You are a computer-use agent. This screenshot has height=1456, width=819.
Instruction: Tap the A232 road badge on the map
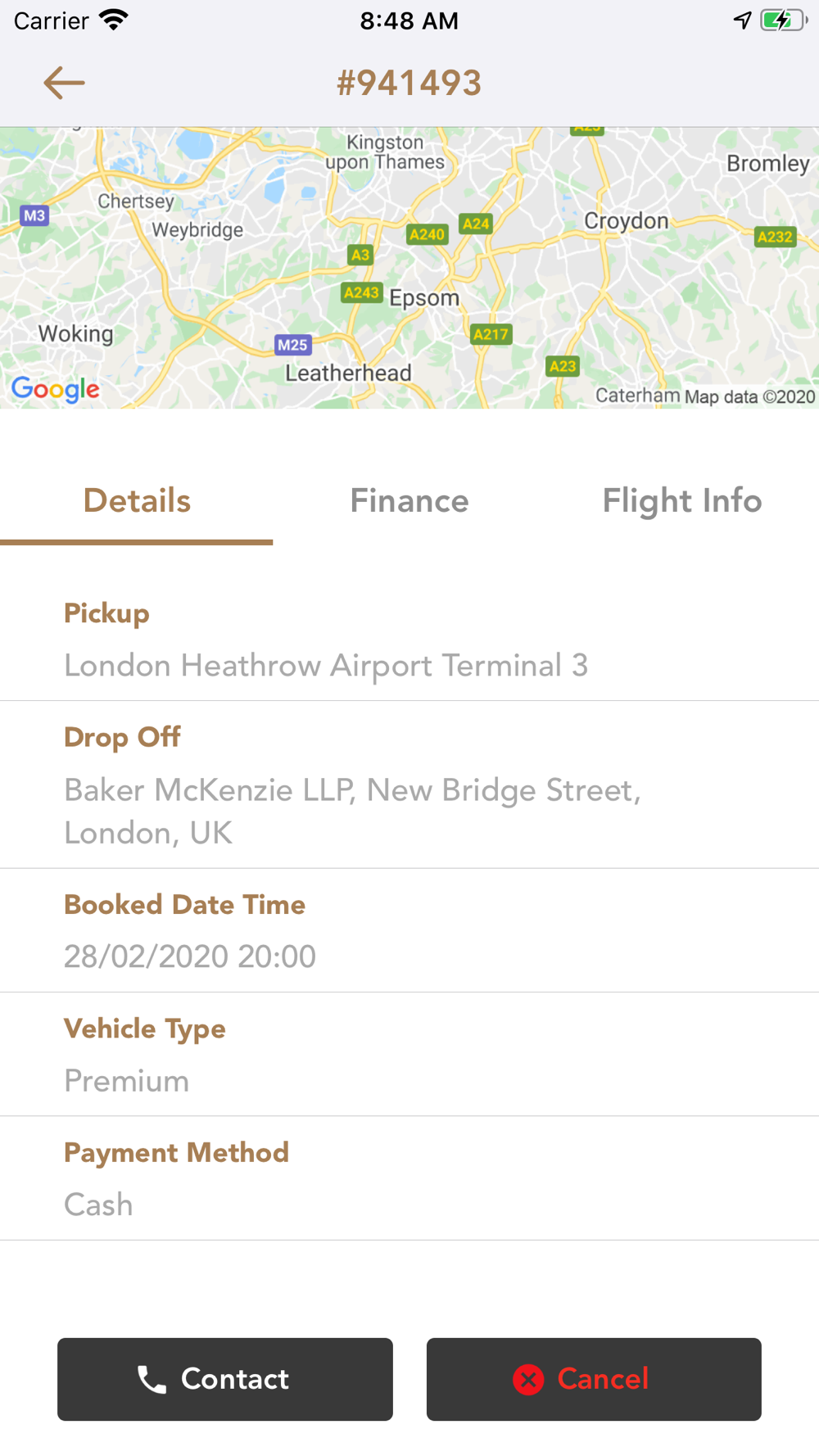pos(775,237)
